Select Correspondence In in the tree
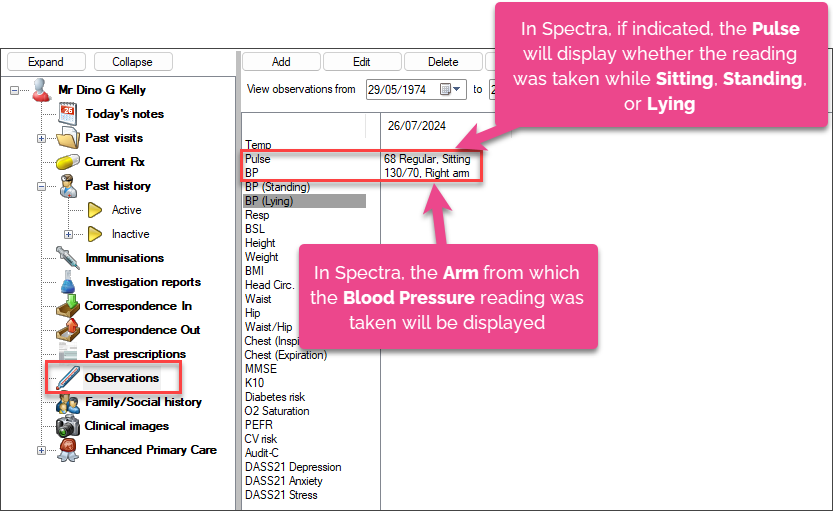 (138, 306)
